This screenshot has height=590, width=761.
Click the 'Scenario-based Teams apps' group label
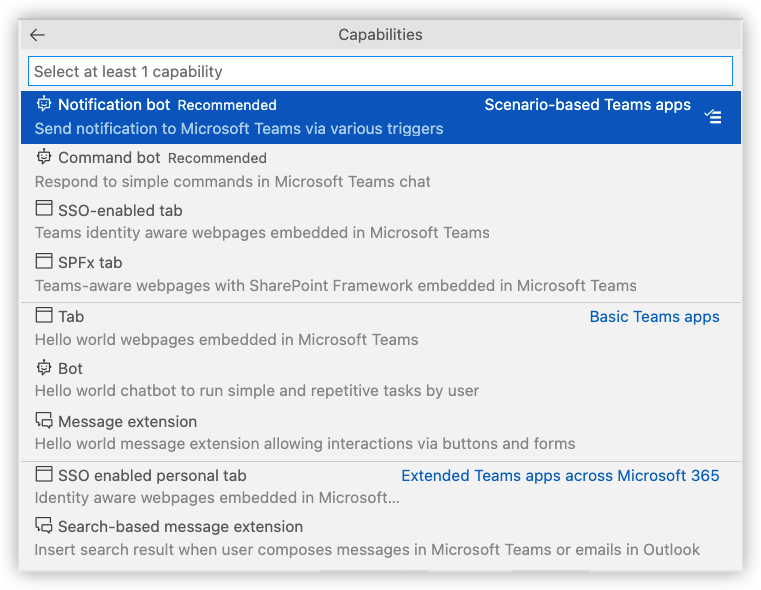pos(587,105)
